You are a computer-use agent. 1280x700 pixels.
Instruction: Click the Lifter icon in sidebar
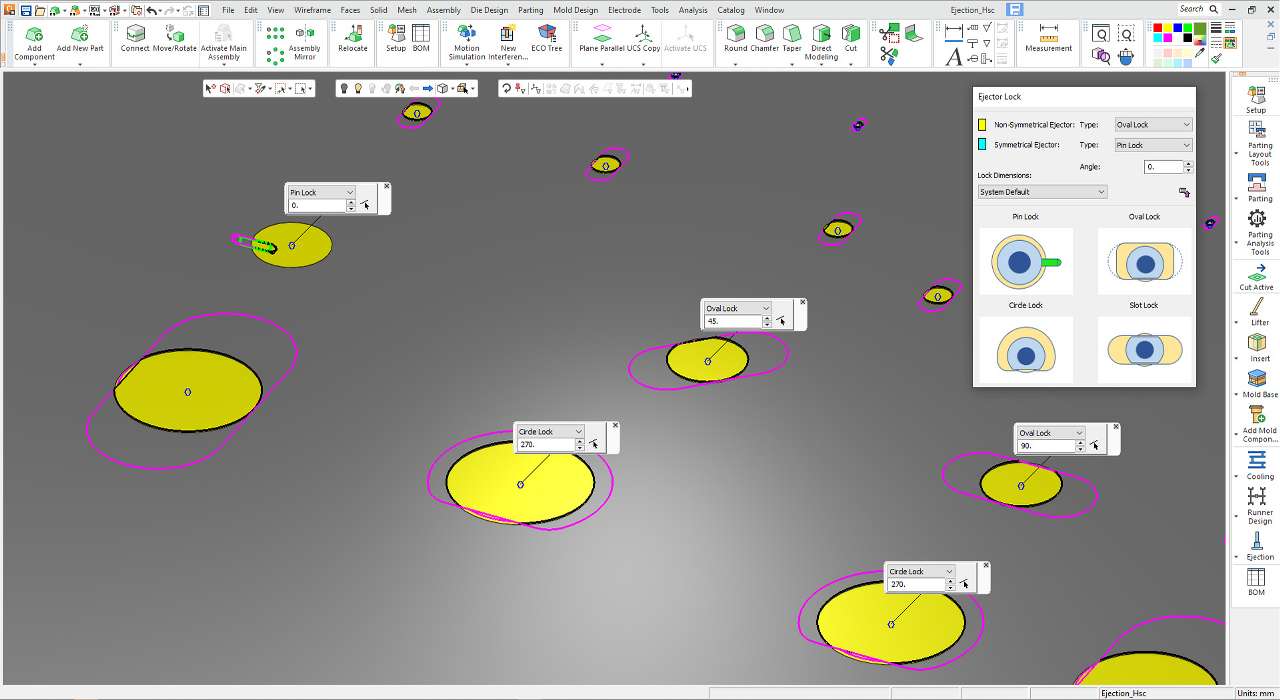[x=1257, y=308]
